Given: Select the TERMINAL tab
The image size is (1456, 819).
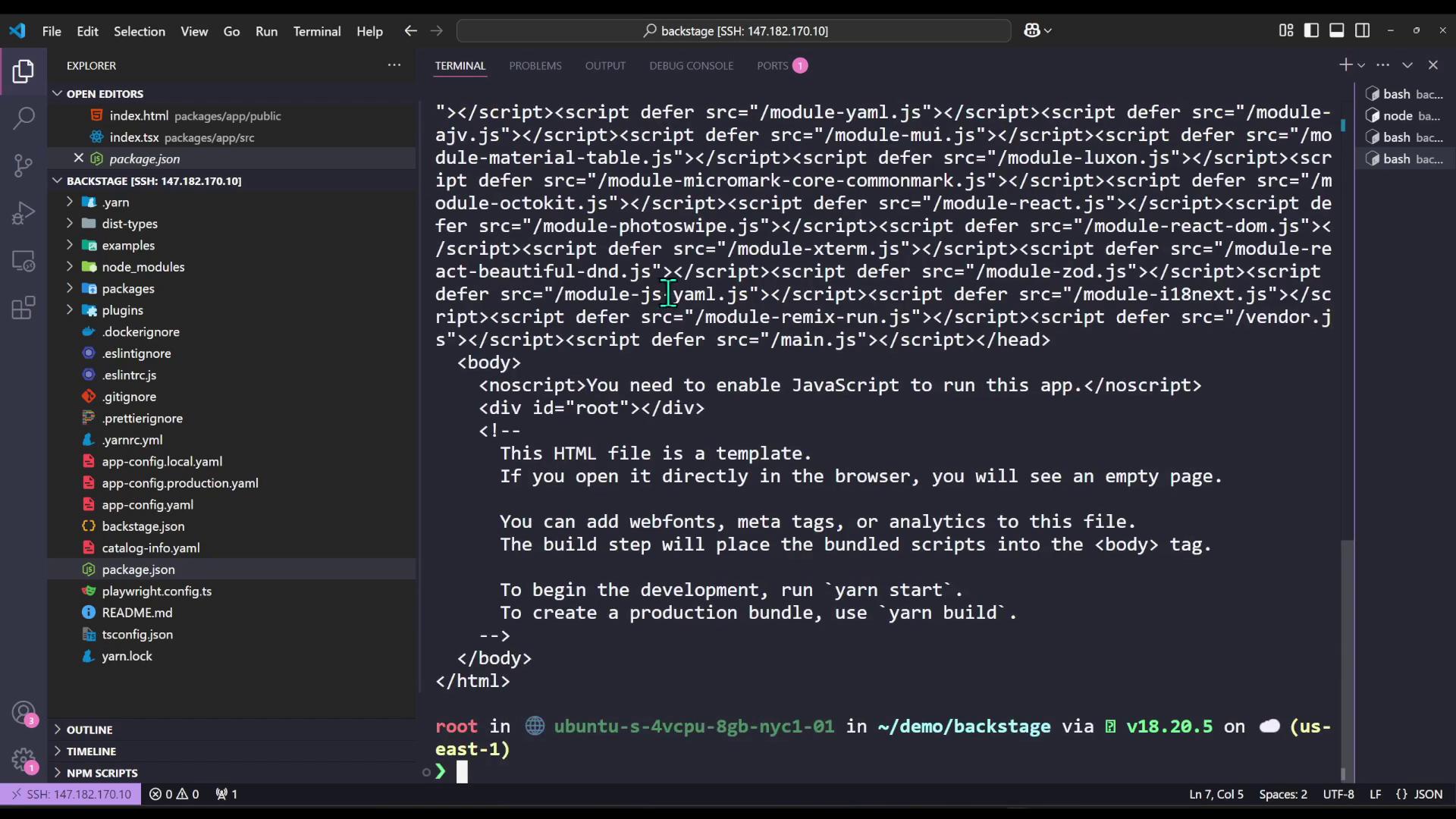Looking at the screenshot, I should point(460,66).
